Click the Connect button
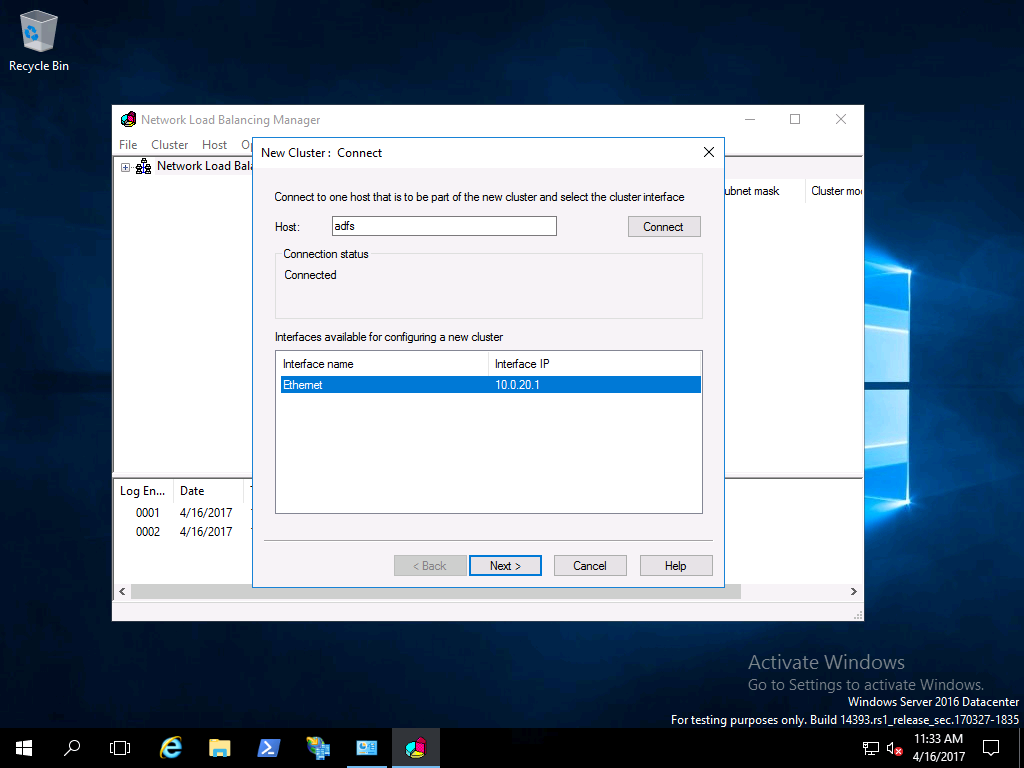 click(x=664, y=227)
